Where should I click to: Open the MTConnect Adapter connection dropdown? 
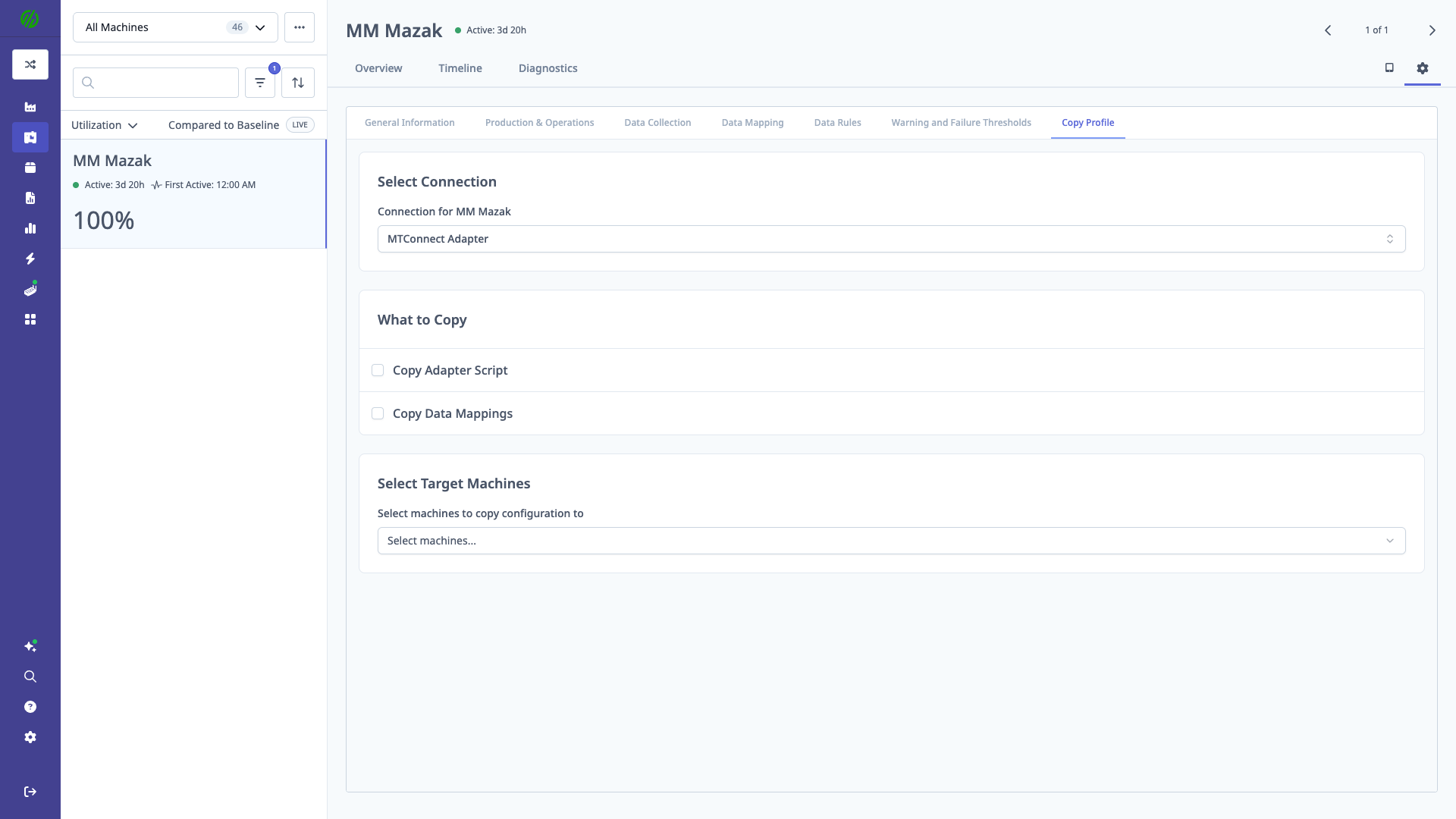[x=891, y=239]
